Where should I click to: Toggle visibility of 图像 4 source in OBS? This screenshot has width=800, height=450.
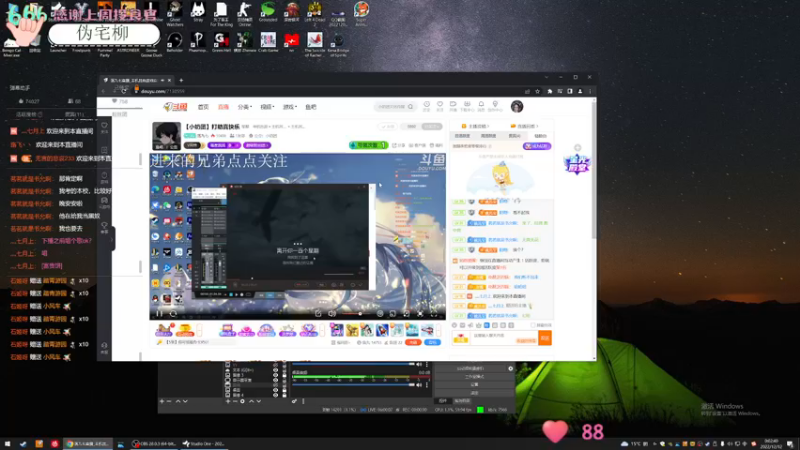point(276,395)
